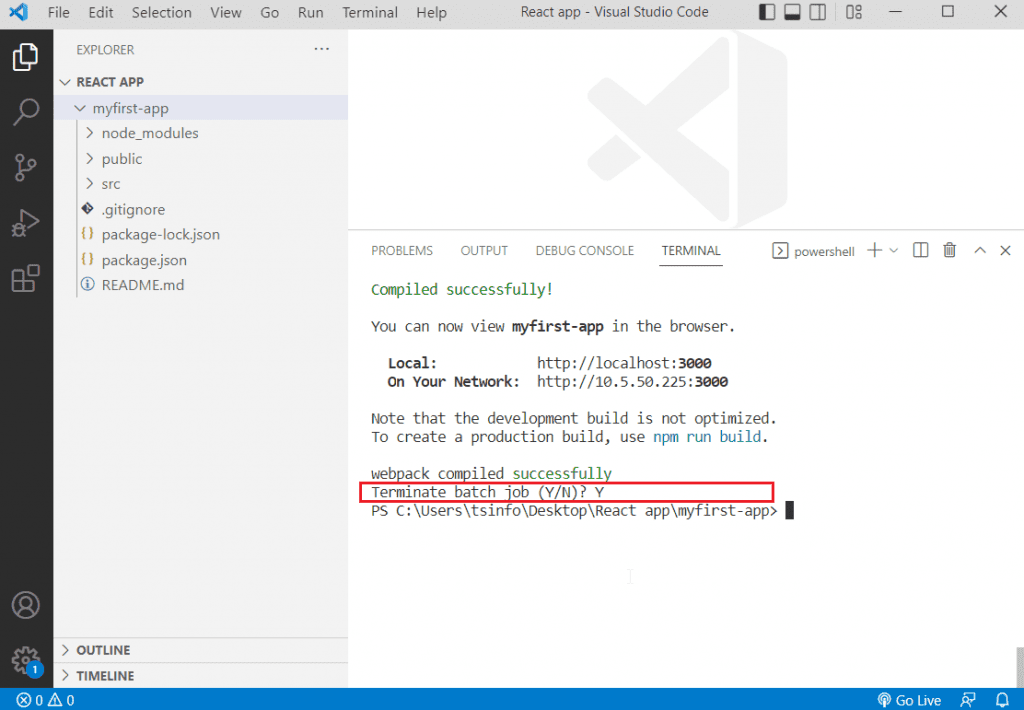Viewport: 1024px width, 710px height.
Task: Split the terminal pane
Action: 920,250
